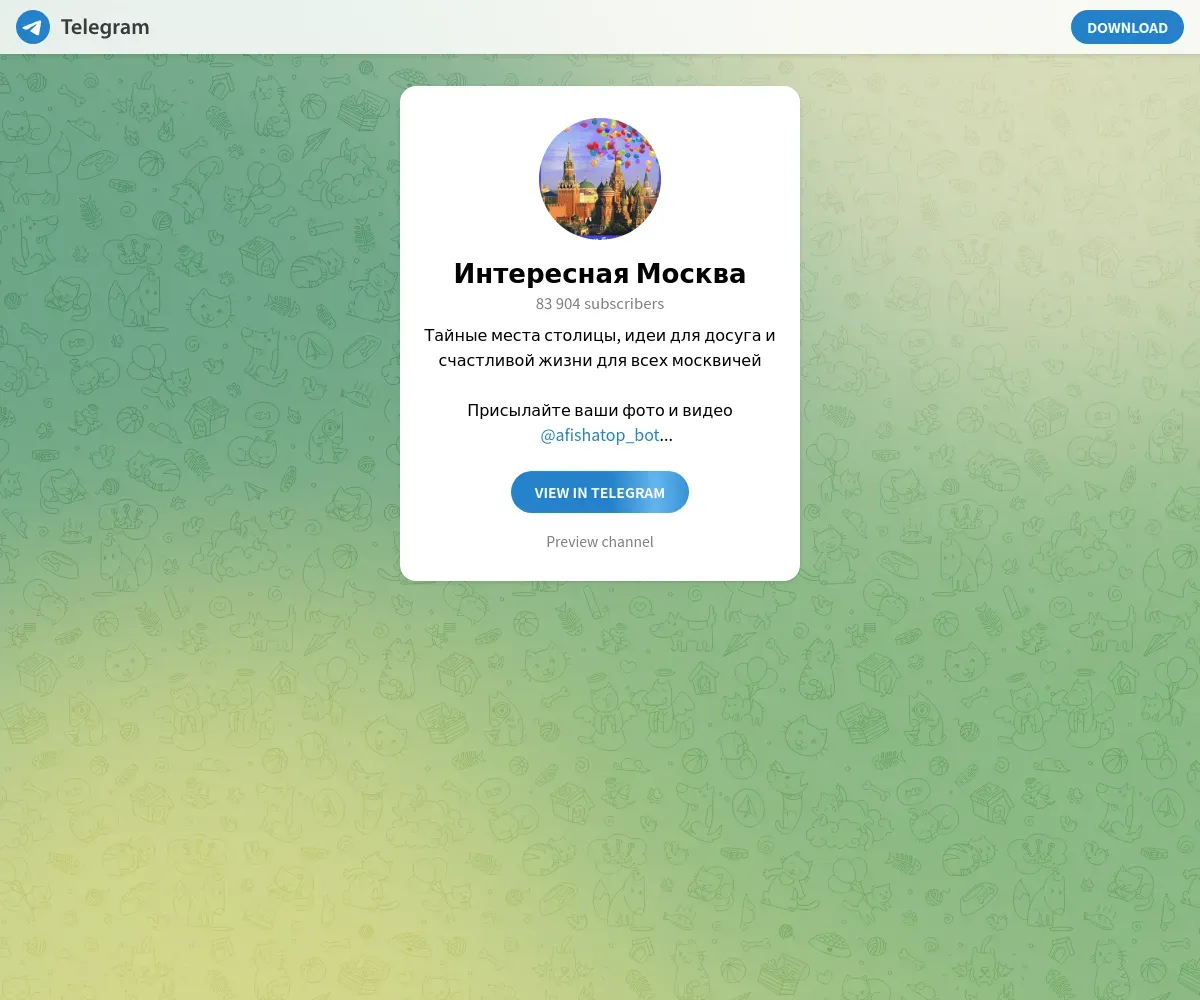Select the channel title Интересная Москва
This screenshot has height=1000, width=1200.
coord(600,273)
